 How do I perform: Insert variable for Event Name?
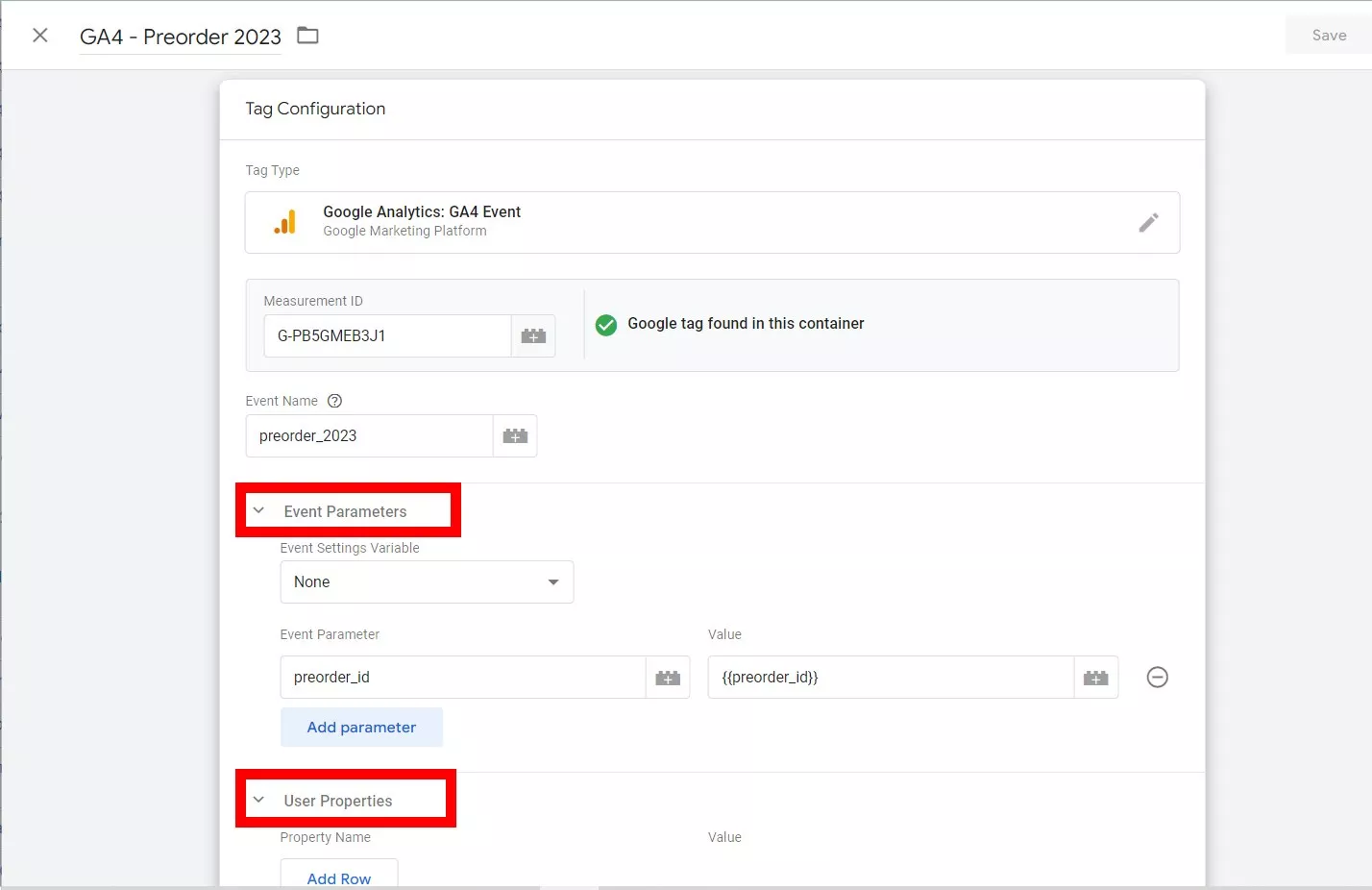tap(515, 436)
